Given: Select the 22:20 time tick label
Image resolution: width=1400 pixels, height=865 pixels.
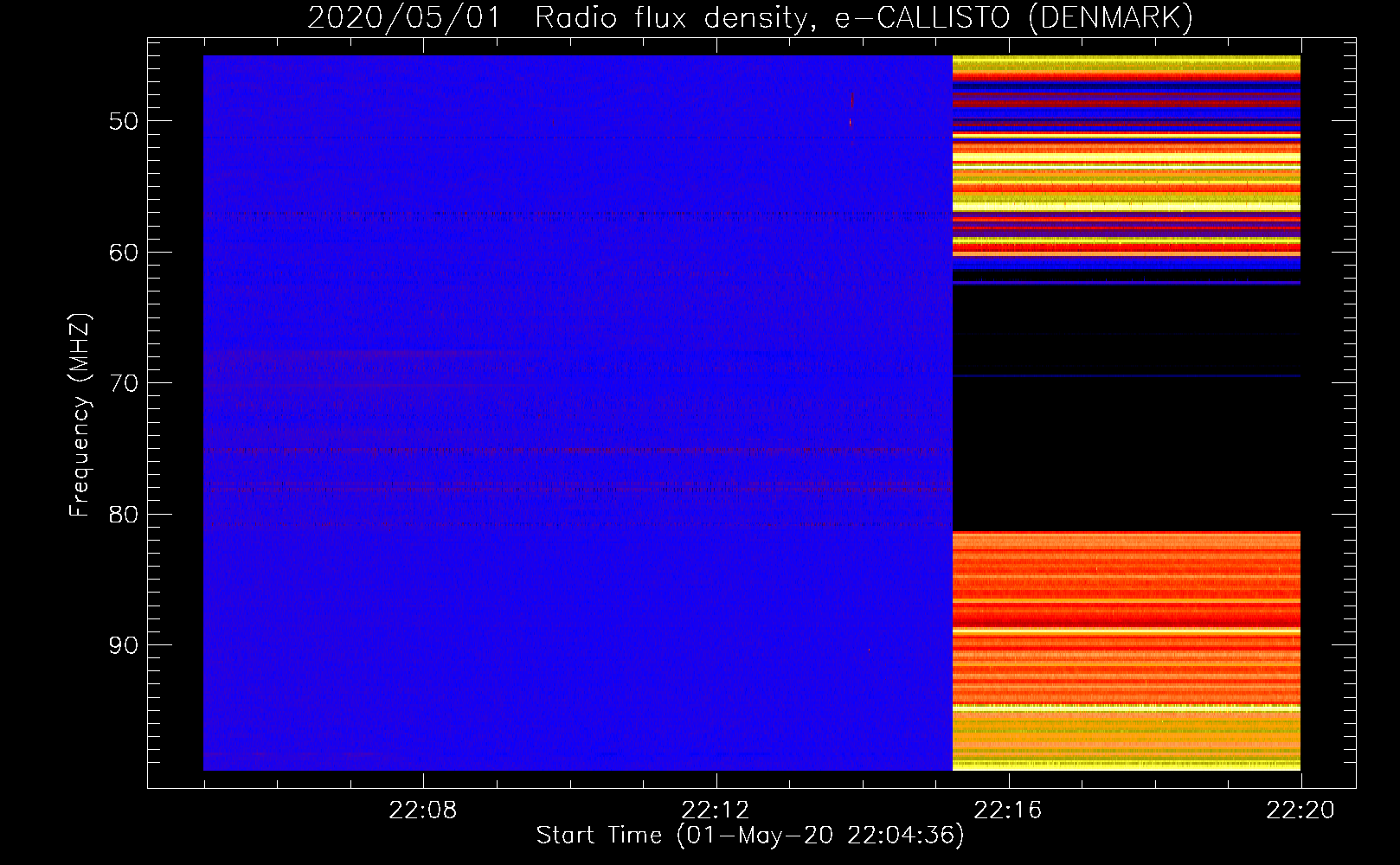Looking at the screenshot, I should pos(1300,811).
